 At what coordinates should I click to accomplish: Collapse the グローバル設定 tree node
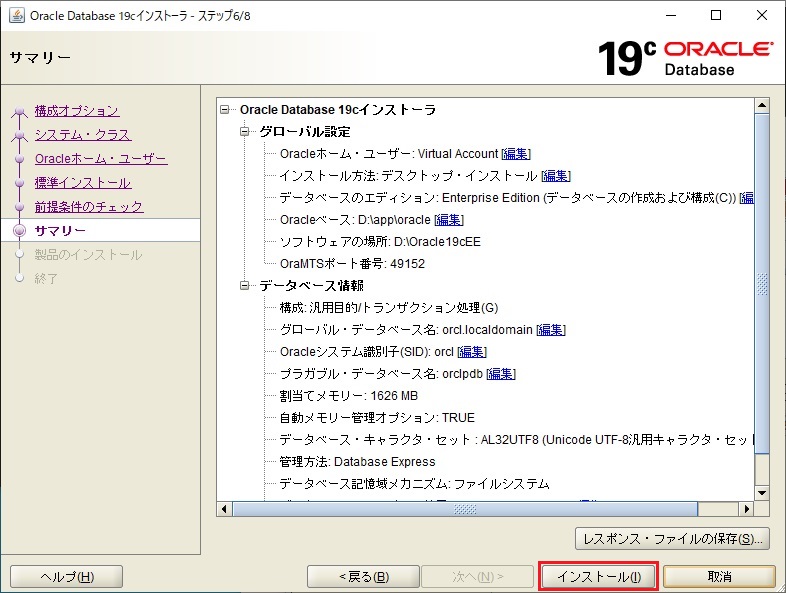[x=245, y=131]
